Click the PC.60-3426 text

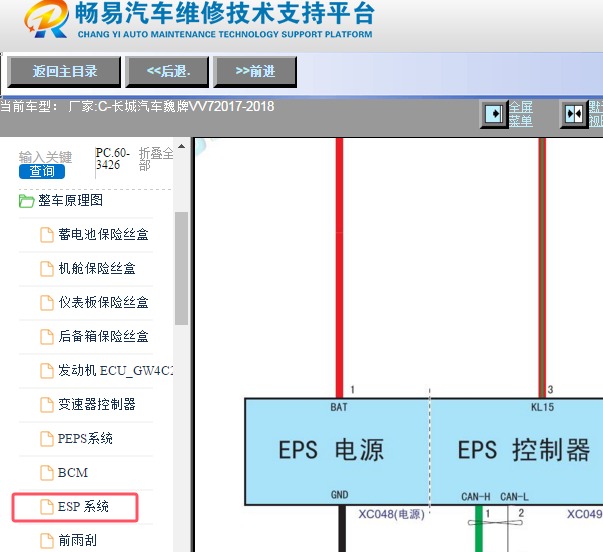tap(112, 158)
